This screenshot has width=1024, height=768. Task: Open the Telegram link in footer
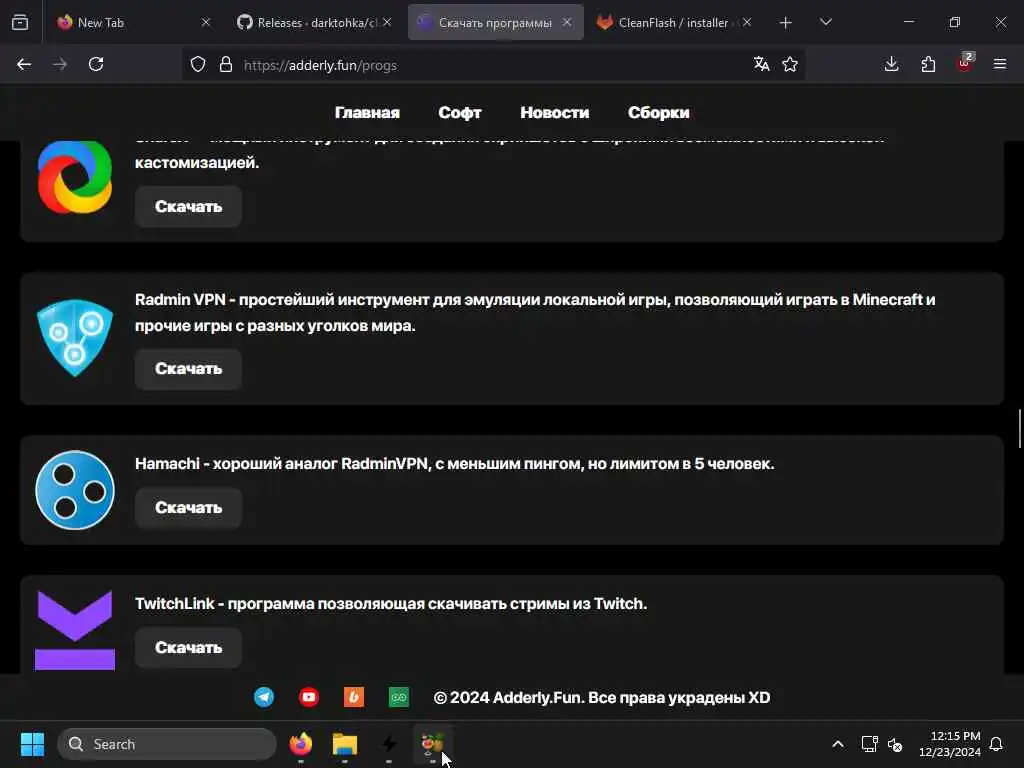264,697
